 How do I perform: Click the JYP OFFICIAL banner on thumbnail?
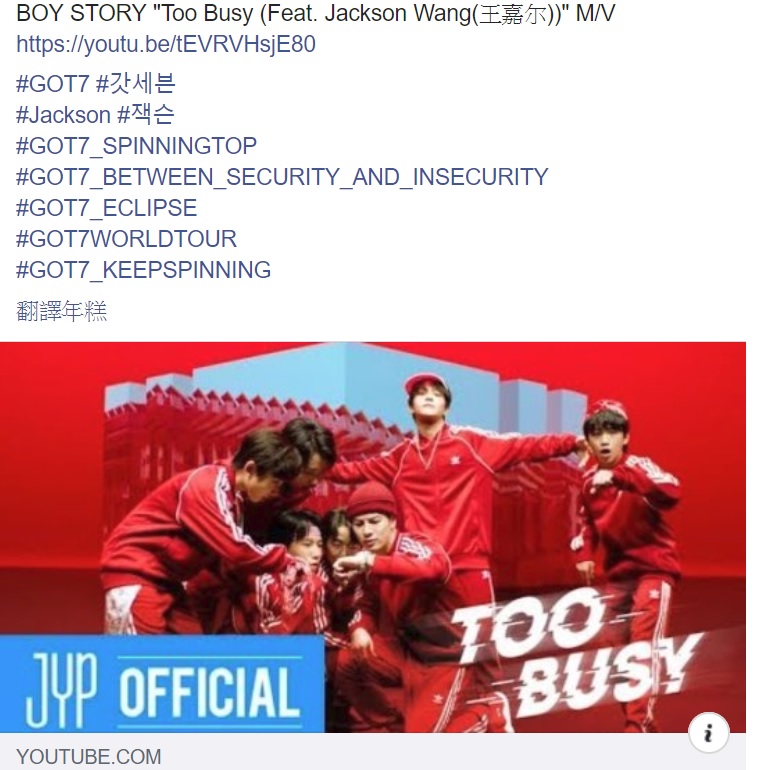coord(162,684)
